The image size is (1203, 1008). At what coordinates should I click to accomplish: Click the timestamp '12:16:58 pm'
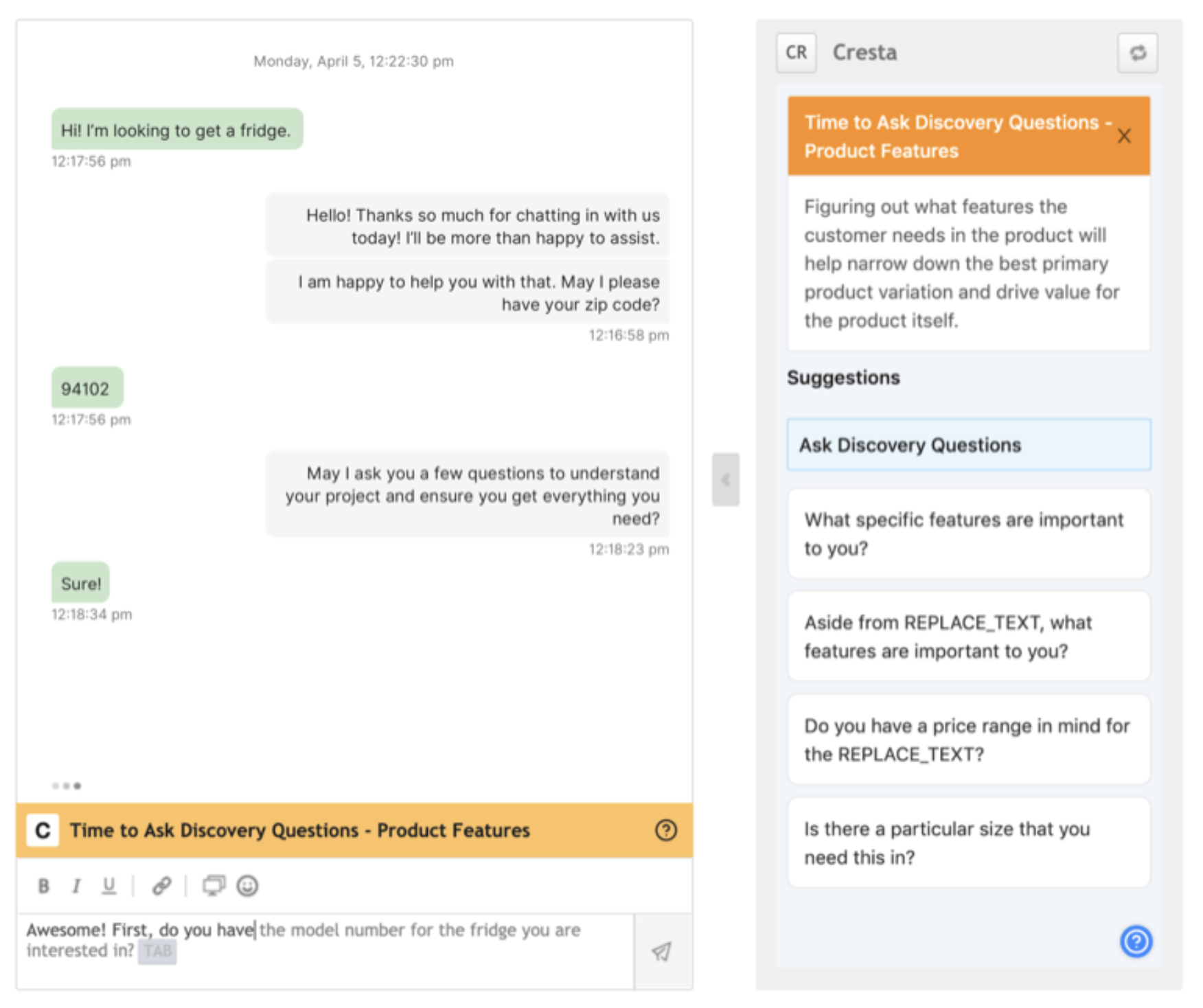[628, 335]
